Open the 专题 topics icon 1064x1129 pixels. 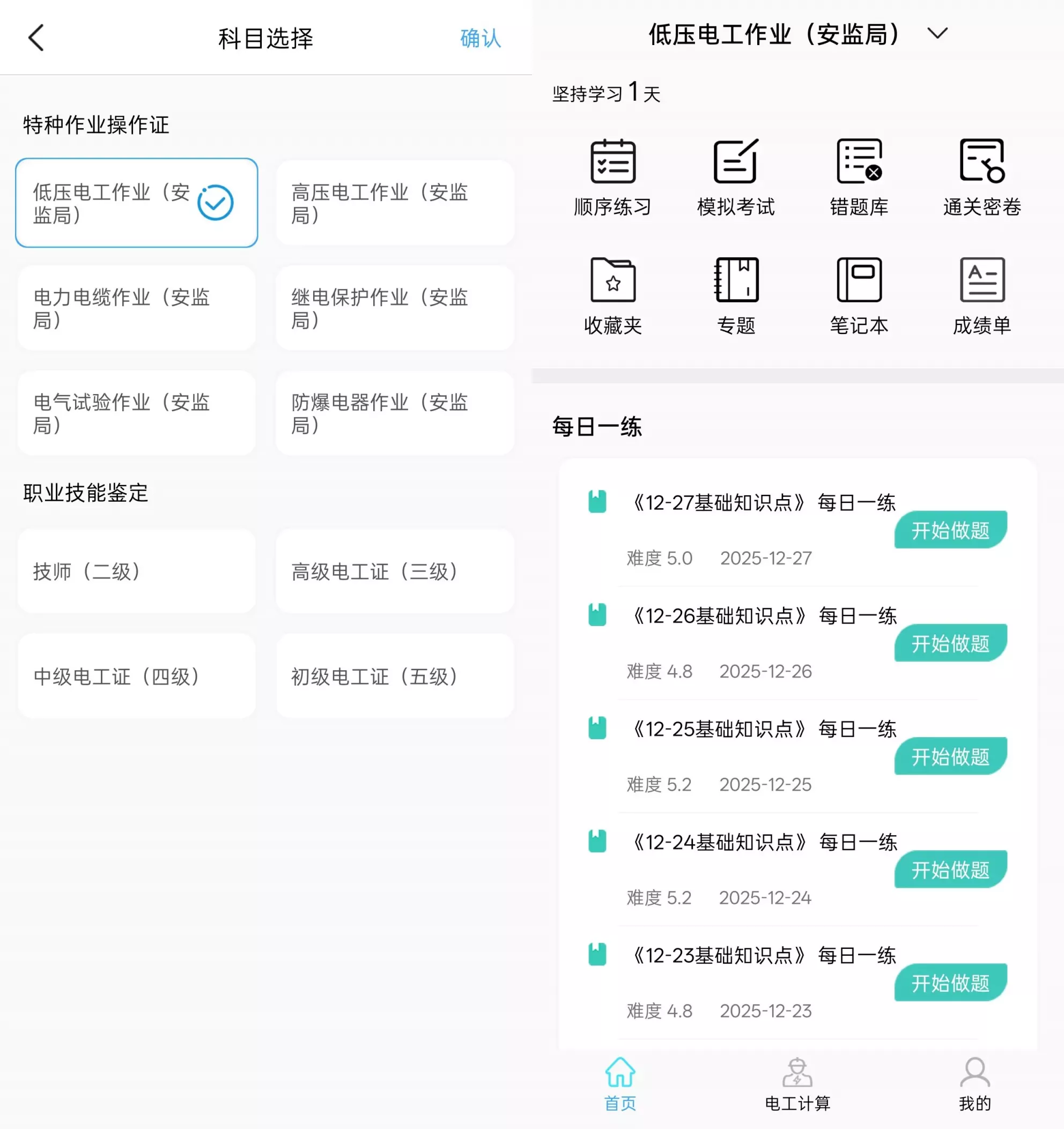click(x=736, y=295)
